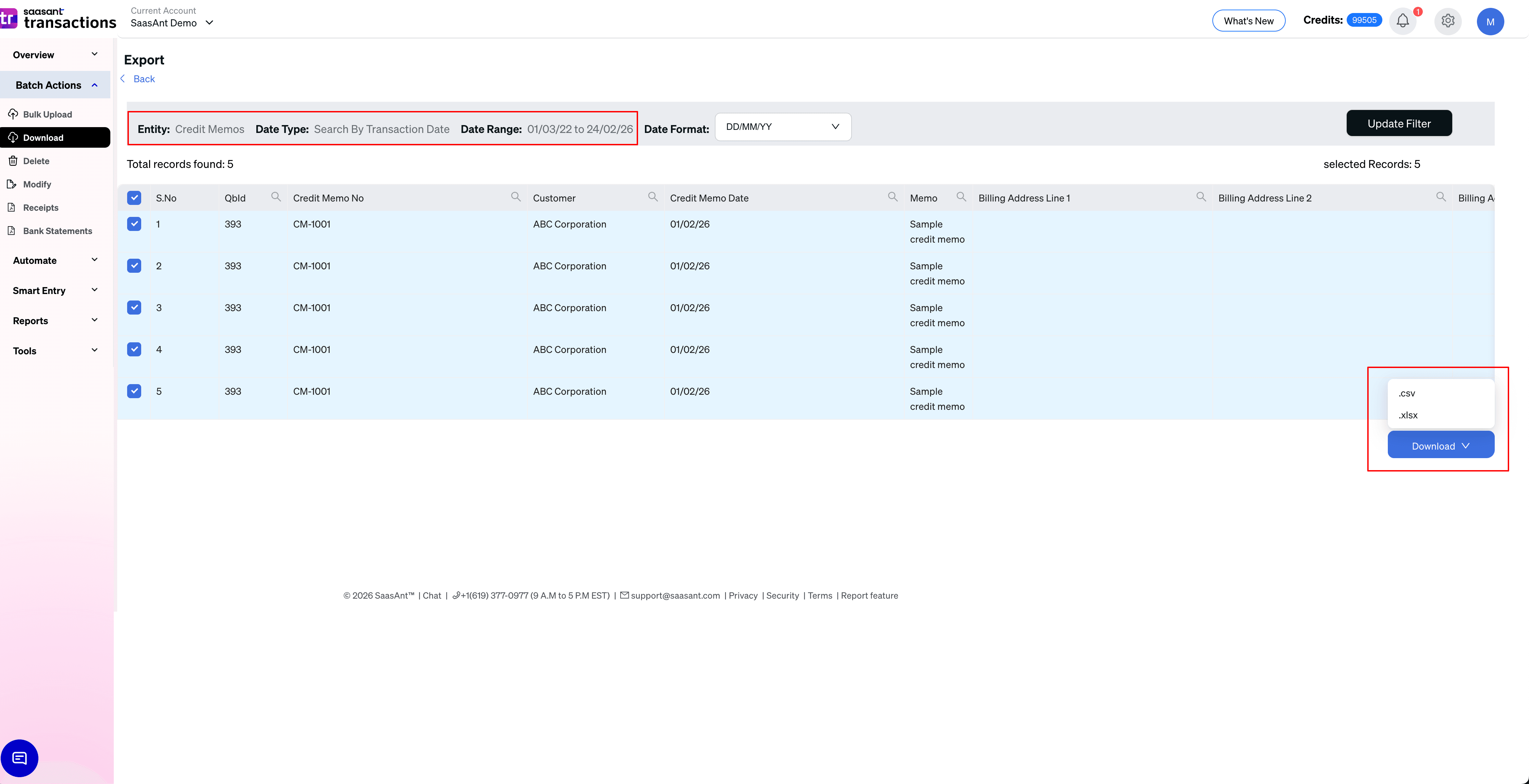Uncheck row 3 of the credit memos

click(x=134, y=307)
